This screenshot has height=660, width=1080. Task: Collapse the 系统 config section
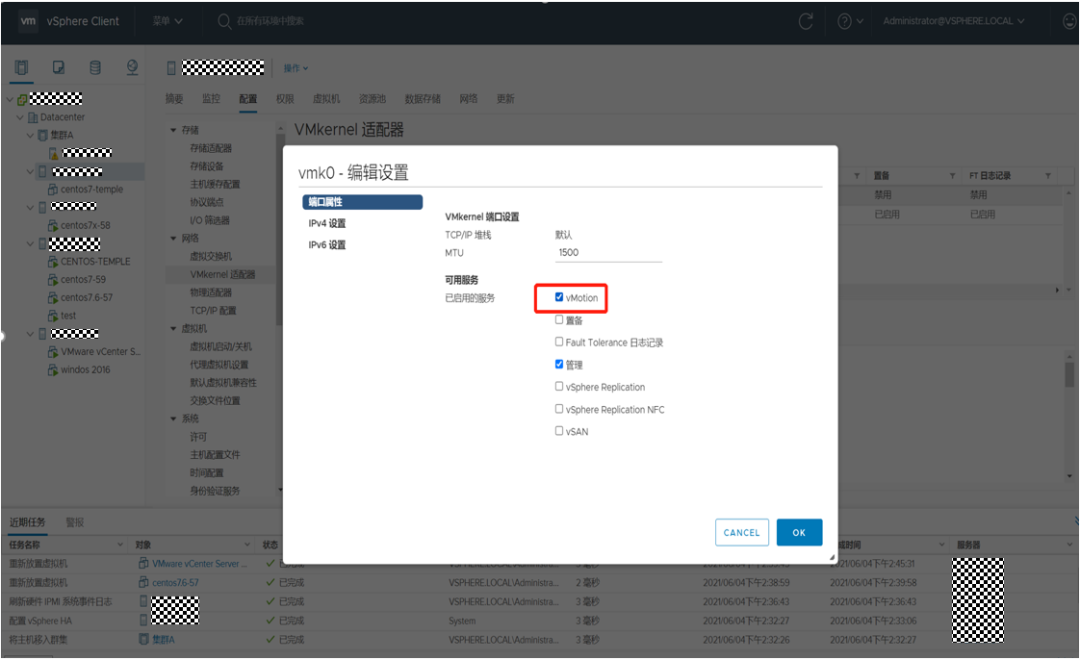coord(174,419)
